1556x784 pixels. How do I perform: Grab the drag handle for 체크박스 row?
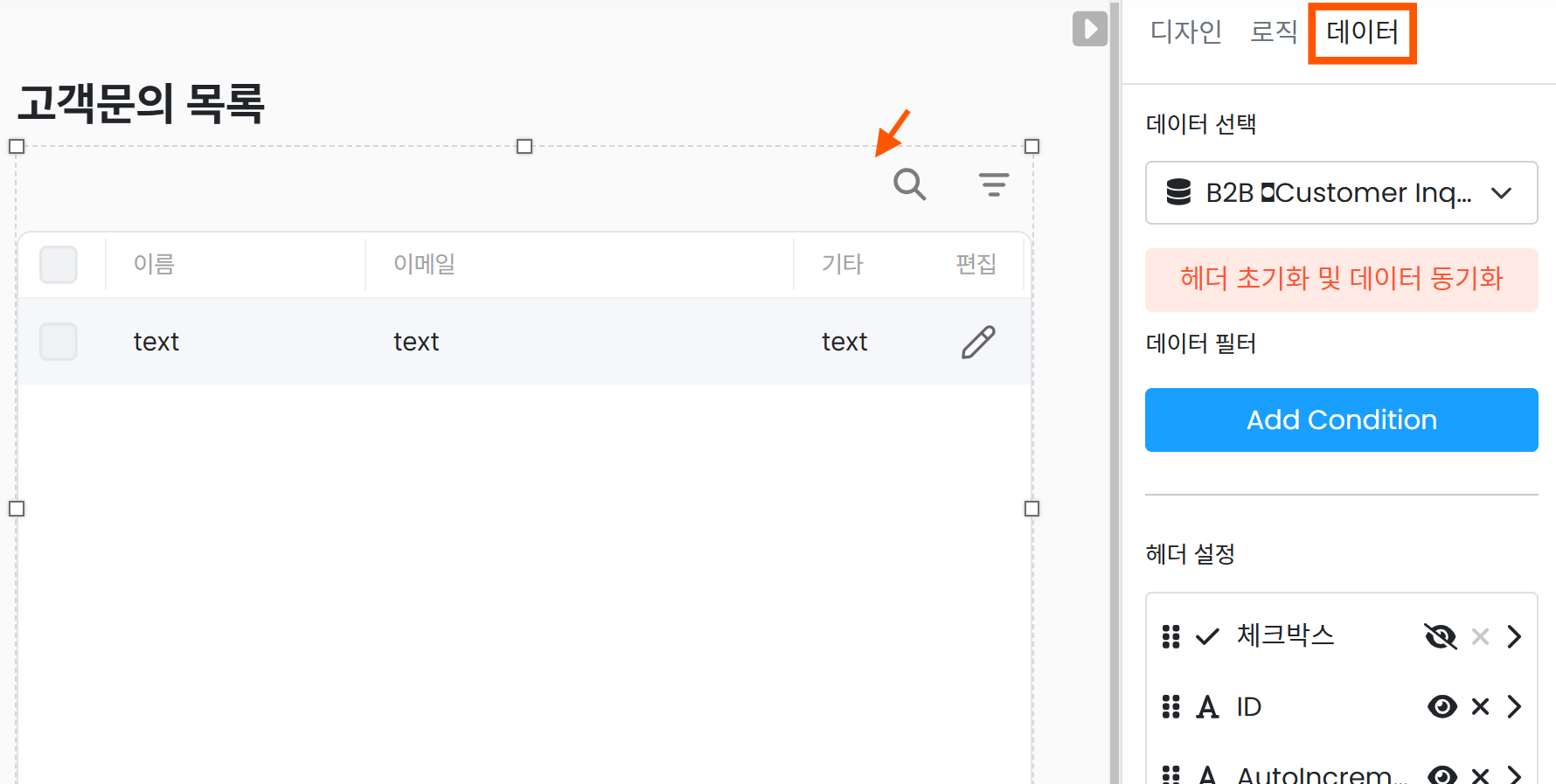[1170, 636]
